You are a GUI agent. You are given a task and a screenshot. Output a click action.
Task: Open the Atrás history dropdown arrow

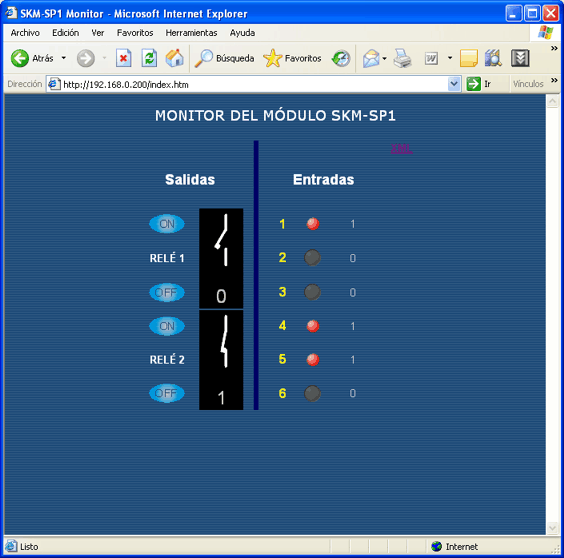64,58
